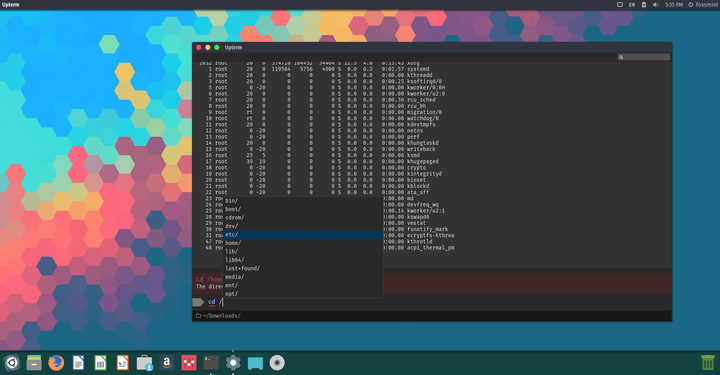Choose media/ in the autocomplete list
The width and height of the screenshot is (720, 375).
coord(303,277)
